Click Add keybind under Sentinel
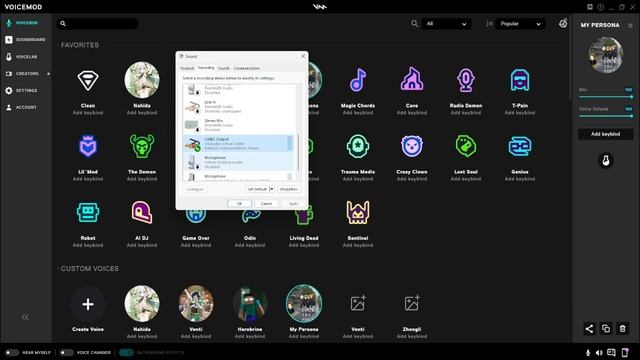This screenshot has width=640, height=360. click(x=358, y=245)
